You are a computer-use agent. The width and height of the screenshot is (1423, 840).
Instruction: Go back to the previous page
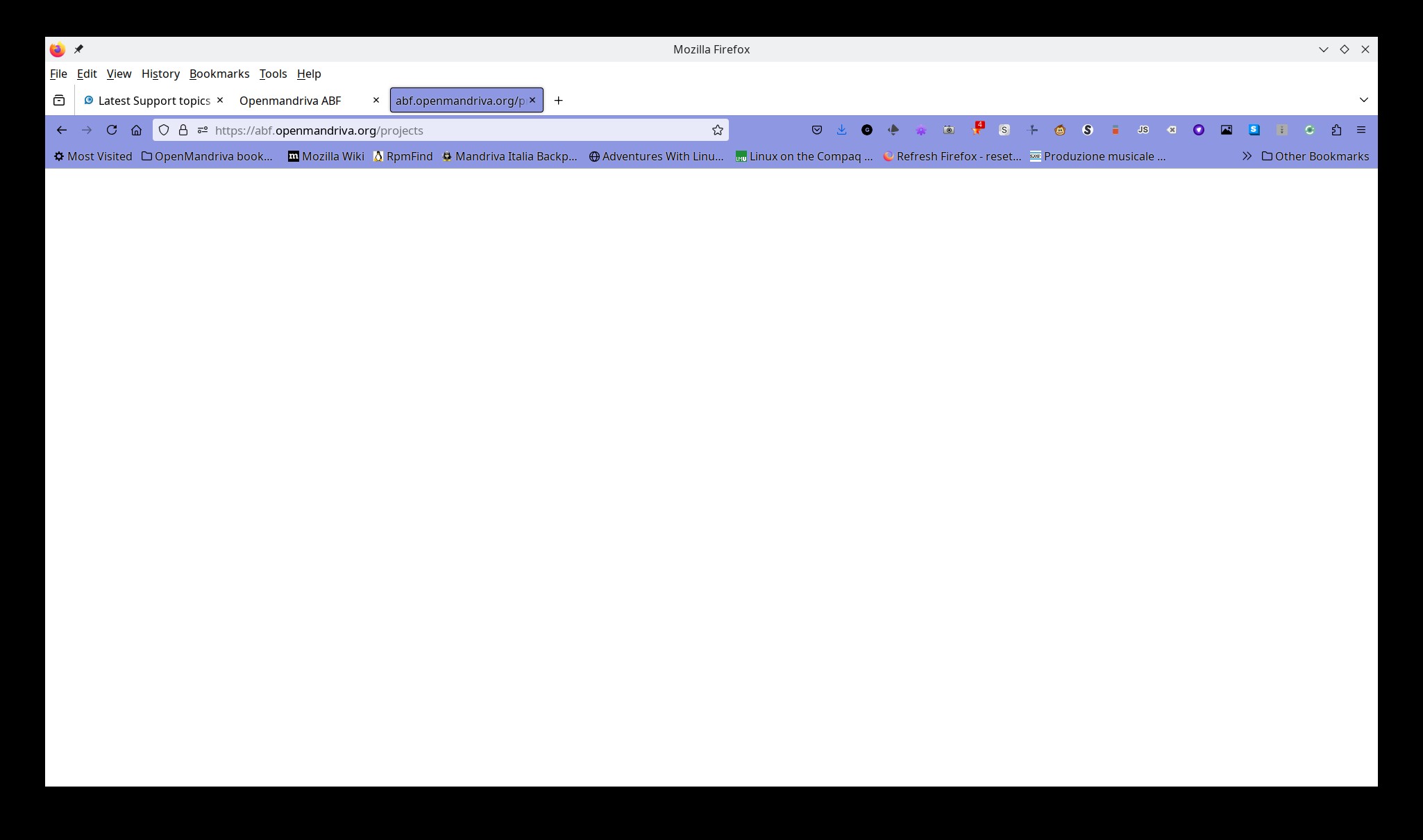[62, 130]
